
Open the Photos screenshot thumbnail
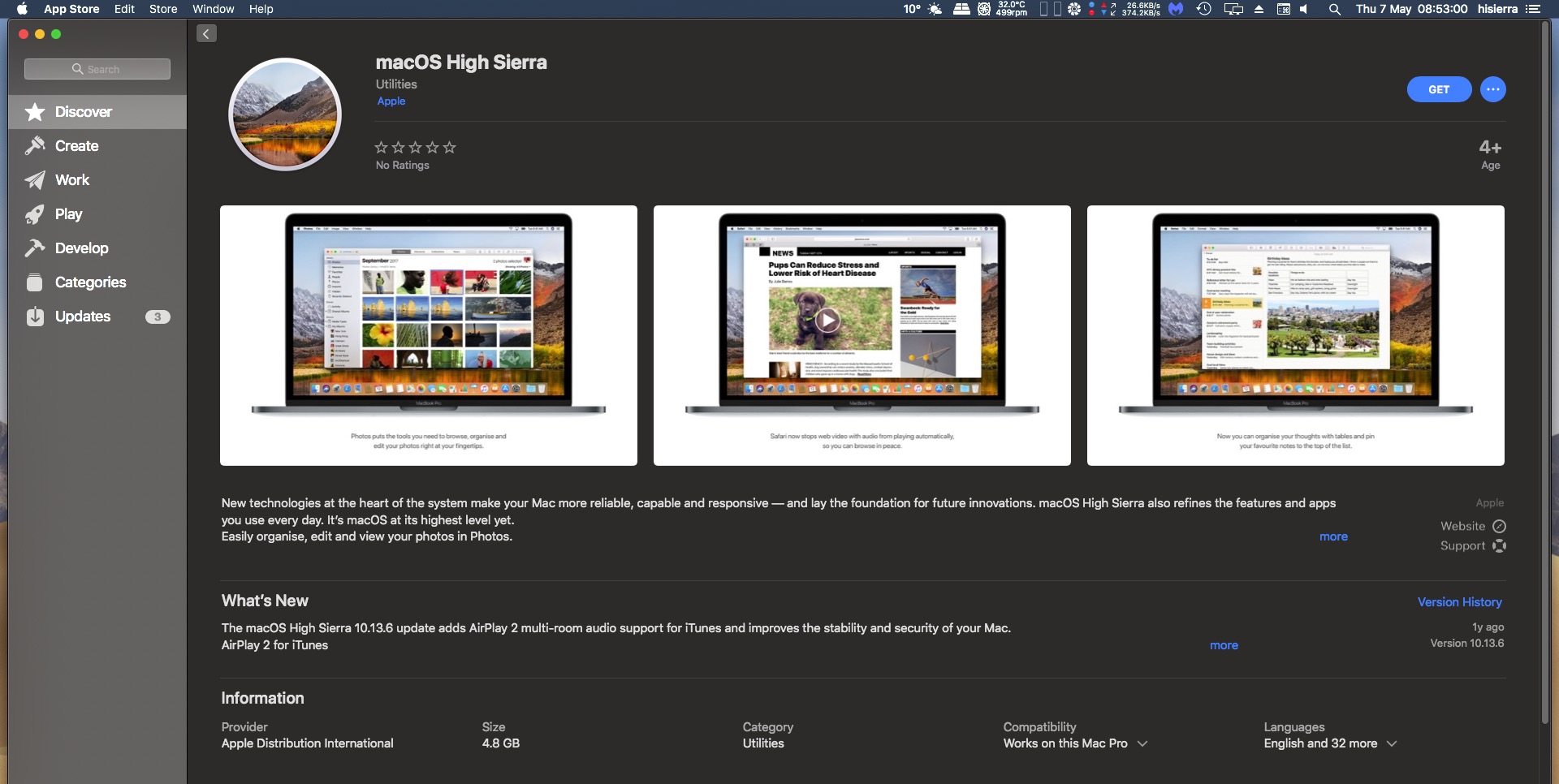(x=429, y=335)
